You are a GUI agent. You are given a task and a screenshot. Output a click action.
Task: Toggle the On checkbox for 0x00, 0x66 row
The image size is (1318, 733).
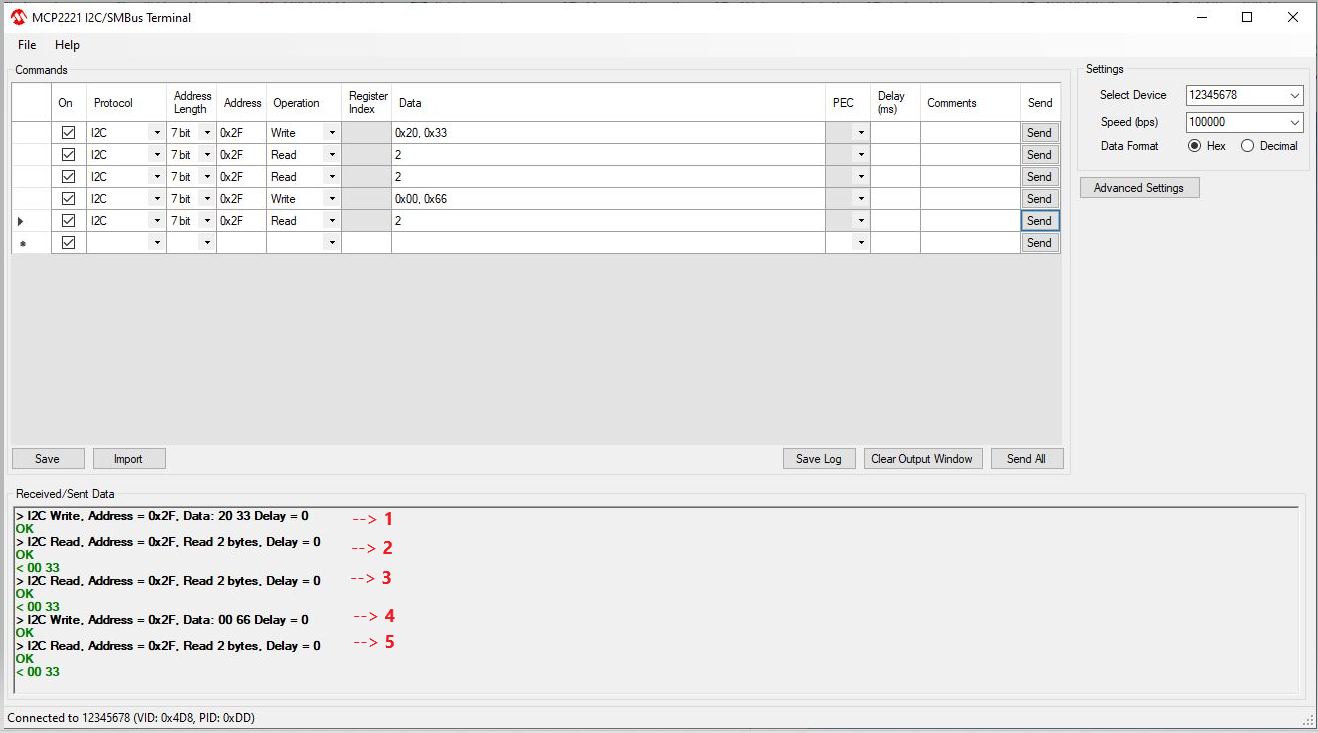(x=68, y=198)
